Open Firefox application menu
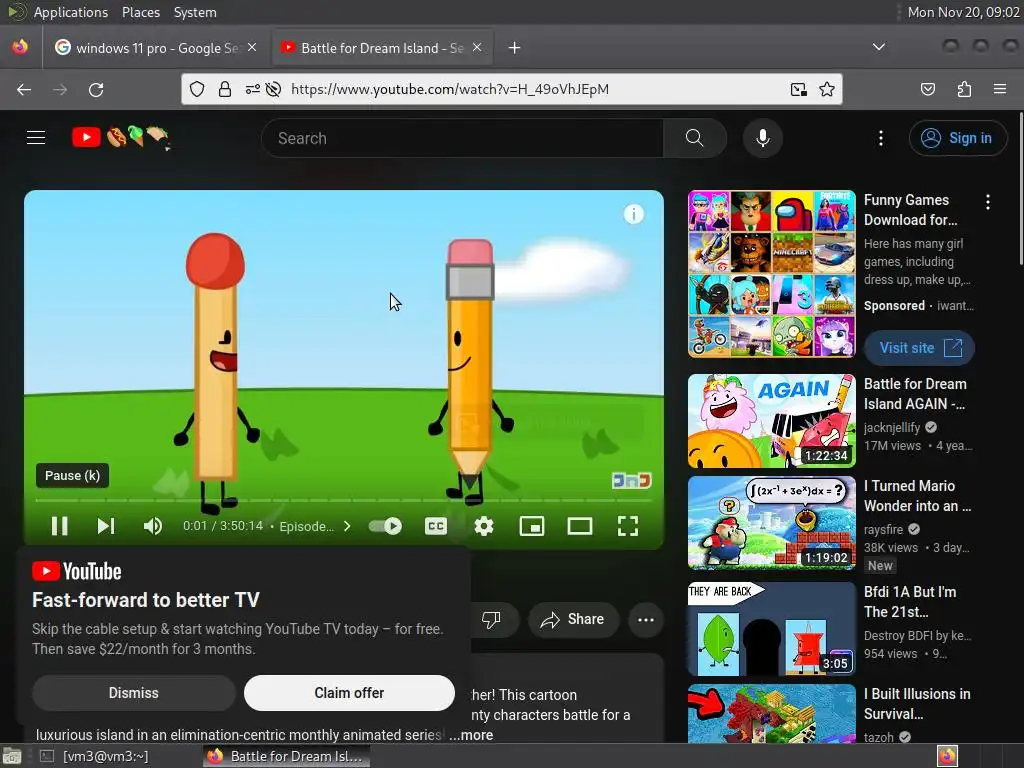Viewport: 1024px width, 768px height. click(x=999, y=89)
